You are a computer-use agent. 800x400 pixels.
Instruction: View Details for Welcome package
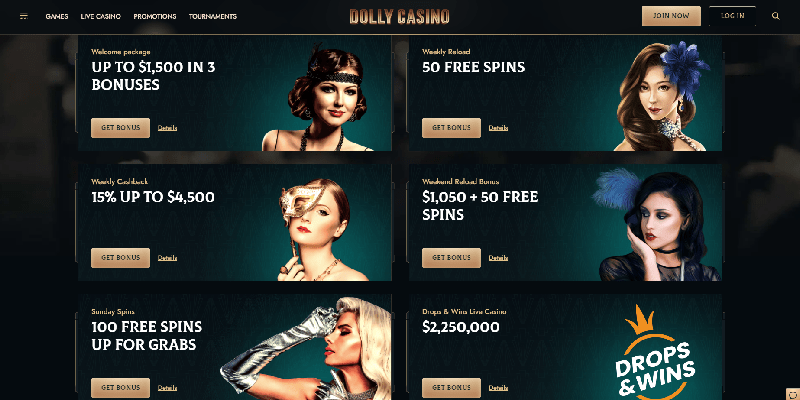point(167,128)
